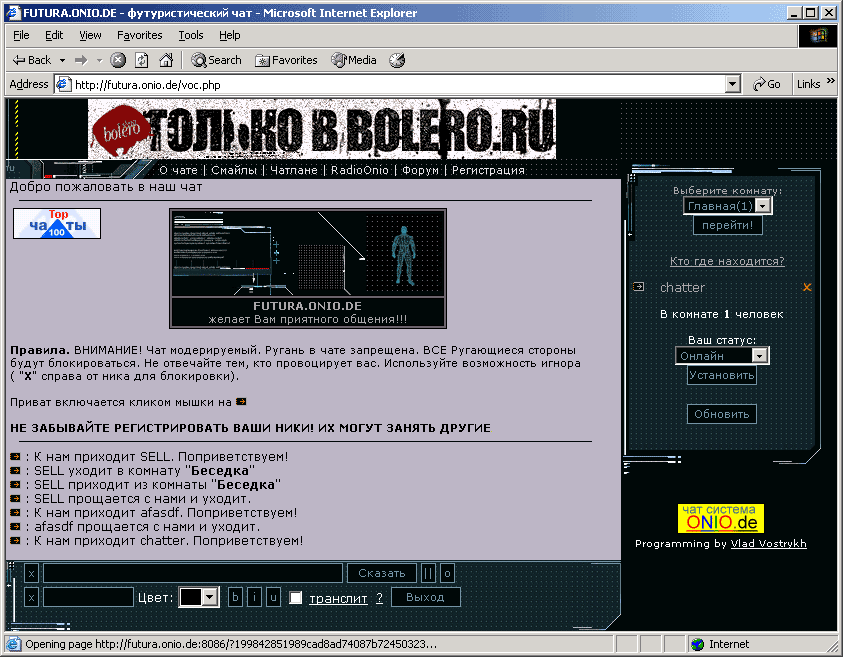Click the icon beside "SELL приходит из комнаты"
843x657 pixels.
click(x=15, y=484)
